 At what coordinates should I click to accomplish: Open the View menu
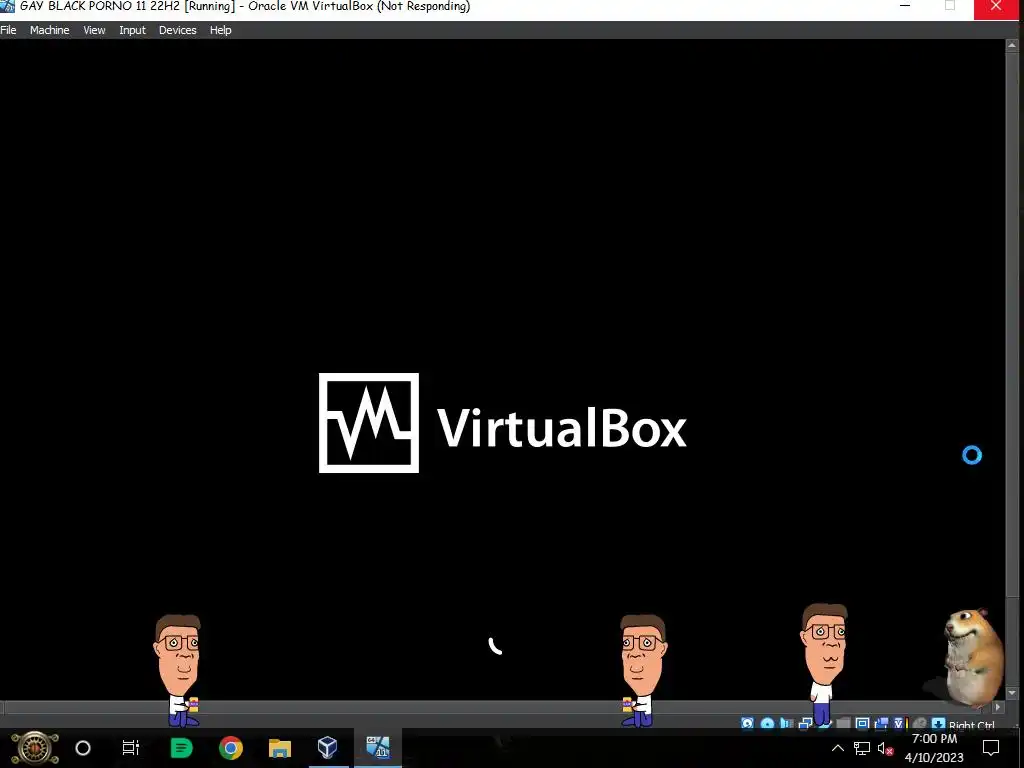coord(94,30)
